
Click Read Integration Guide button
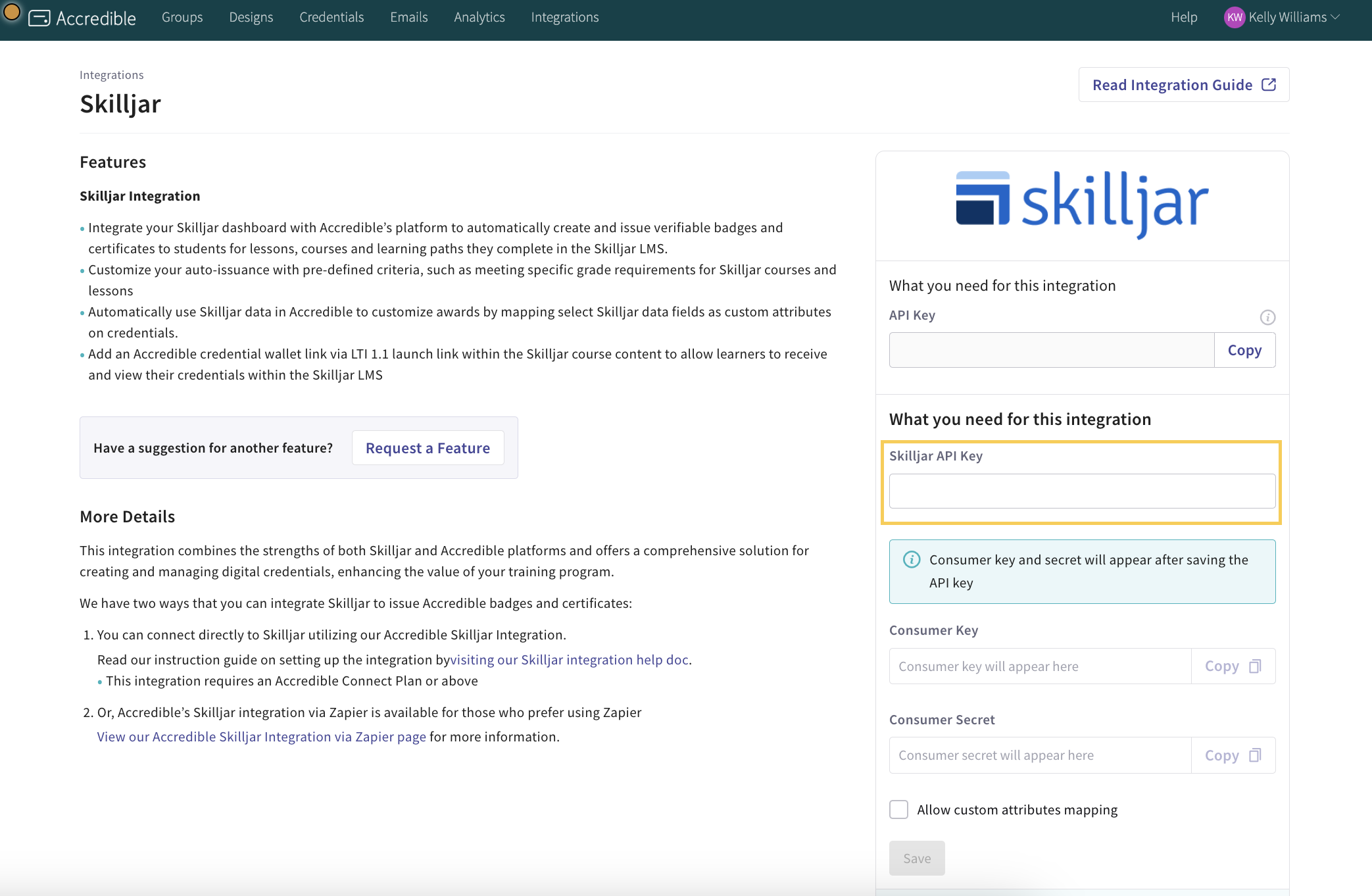(1184, 85)
